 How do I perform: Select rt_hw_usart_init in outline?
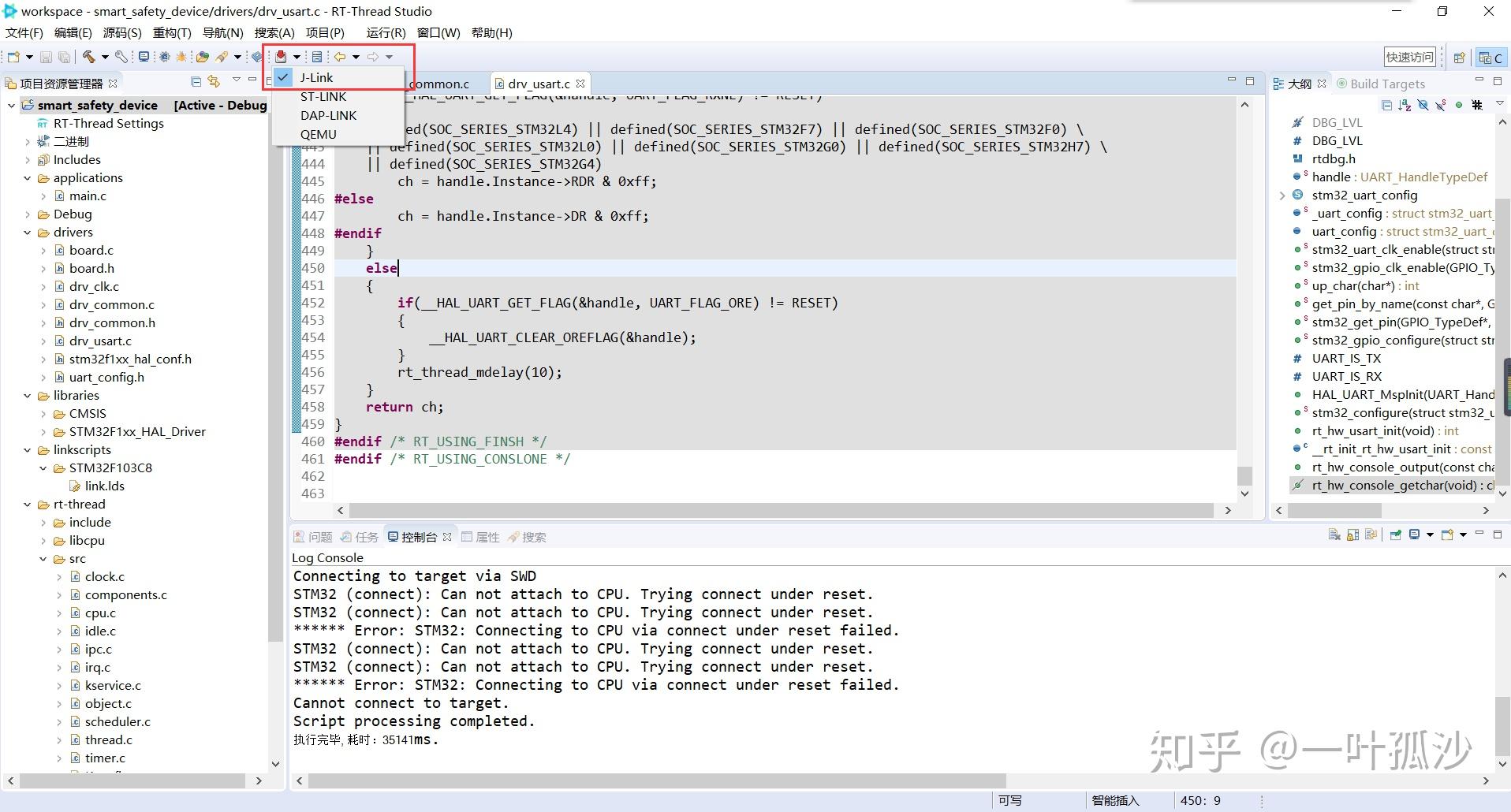click(1385, 431)
